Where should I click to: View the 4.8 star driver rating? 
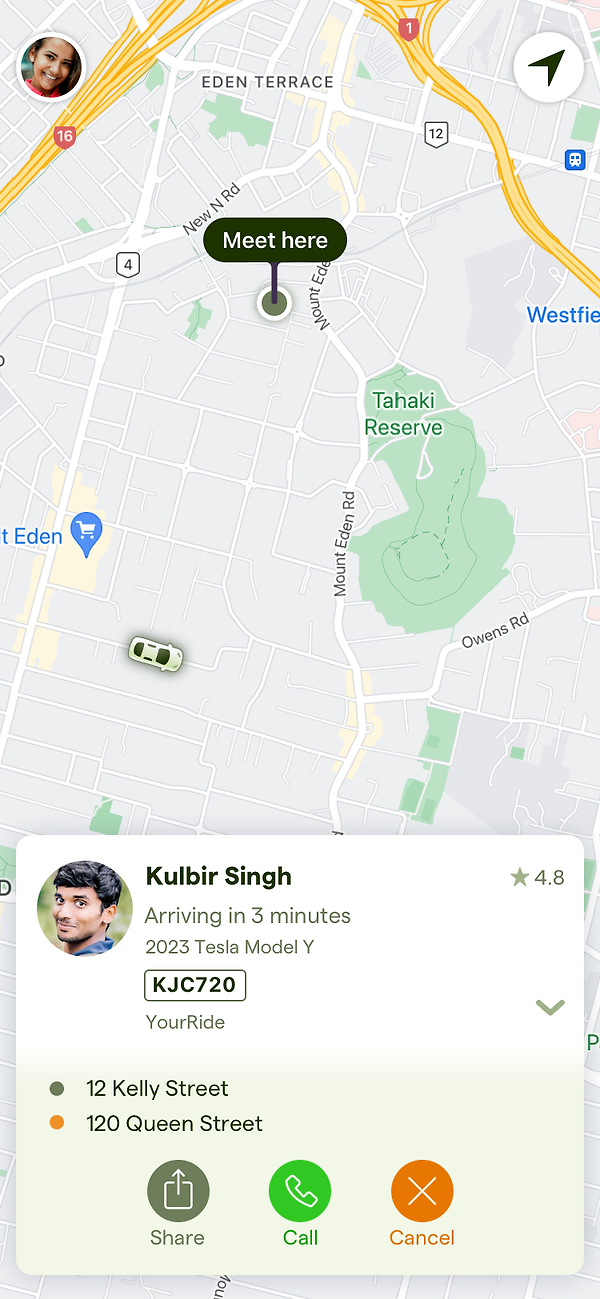[538, 878]
